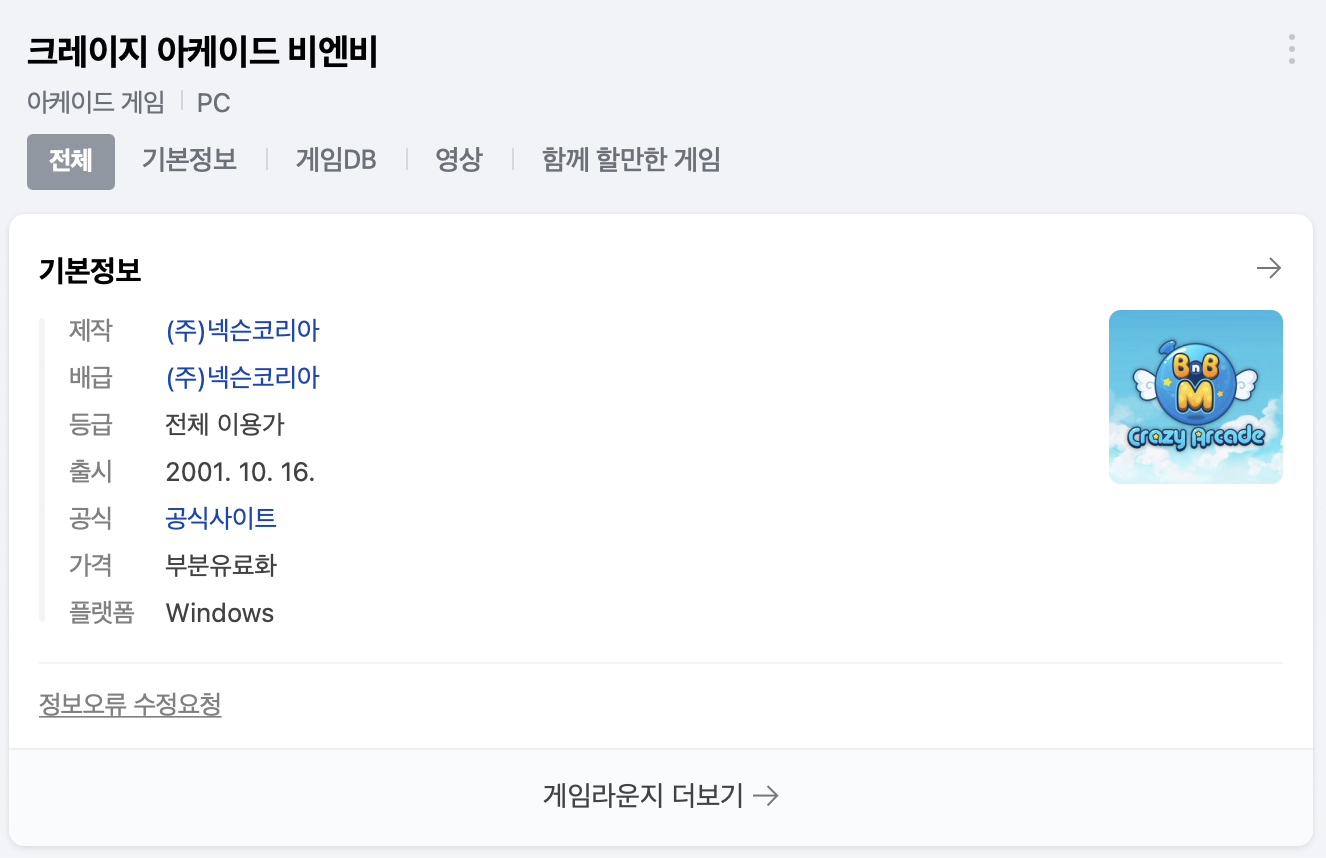Click the 아케이드 게임 genre label
Image resolution: width=1326 pixels, height=858 pixels.
[x=96, y=102]
